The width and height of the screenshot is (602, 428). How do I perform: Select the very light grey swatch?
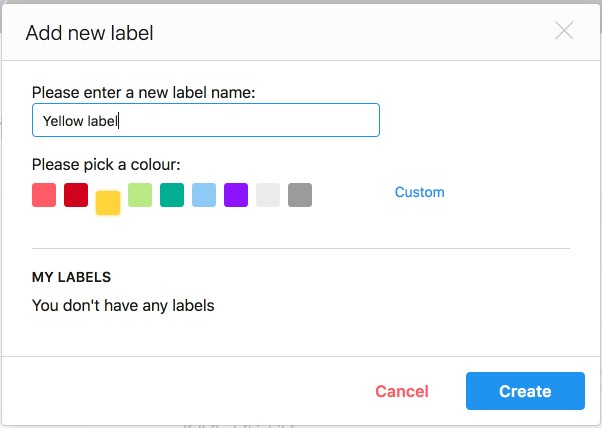268,195
